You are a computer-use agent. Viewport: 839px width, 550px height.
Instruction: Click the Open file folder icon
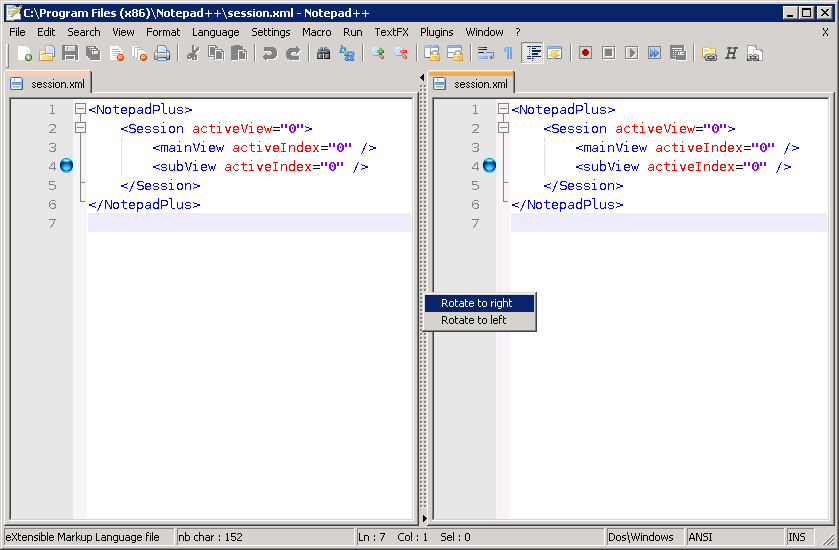coord(47,53)
